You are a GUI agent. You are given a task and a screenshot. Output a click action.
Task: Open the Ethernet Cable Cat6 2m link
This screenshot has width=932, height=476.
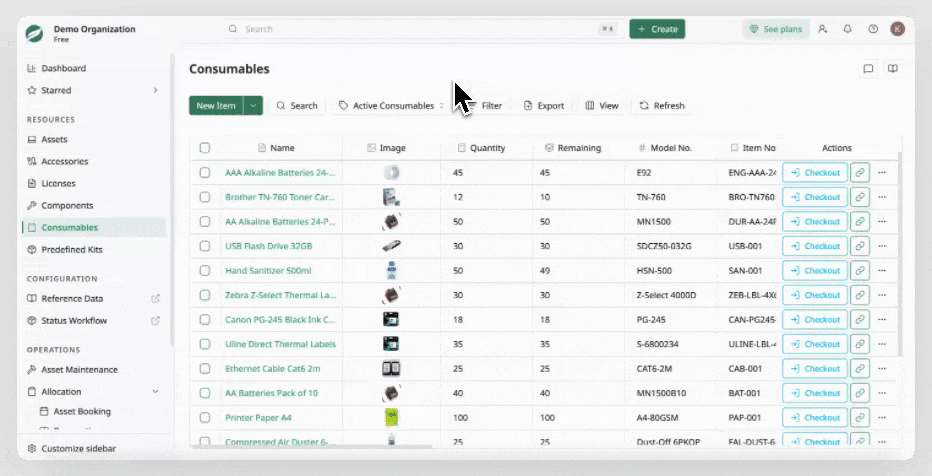click(272, 368)
